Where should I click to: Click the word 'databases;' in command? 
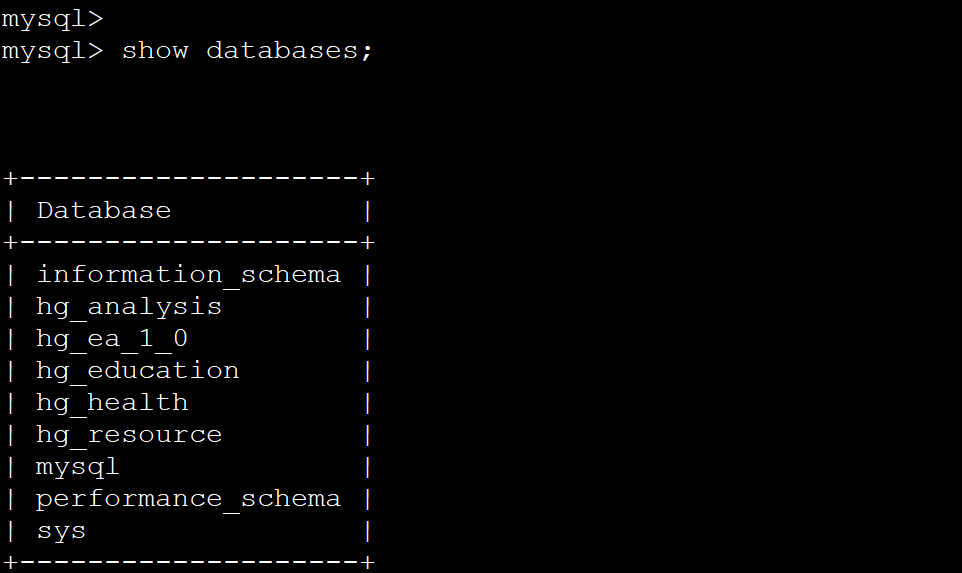[289, 50]
